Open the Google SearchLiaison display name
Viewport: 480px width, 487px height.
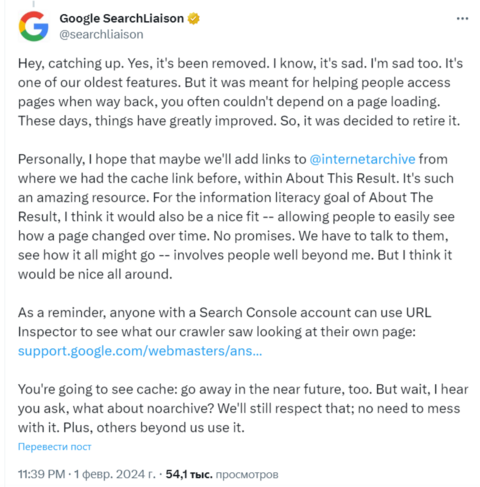pos(121,18)
